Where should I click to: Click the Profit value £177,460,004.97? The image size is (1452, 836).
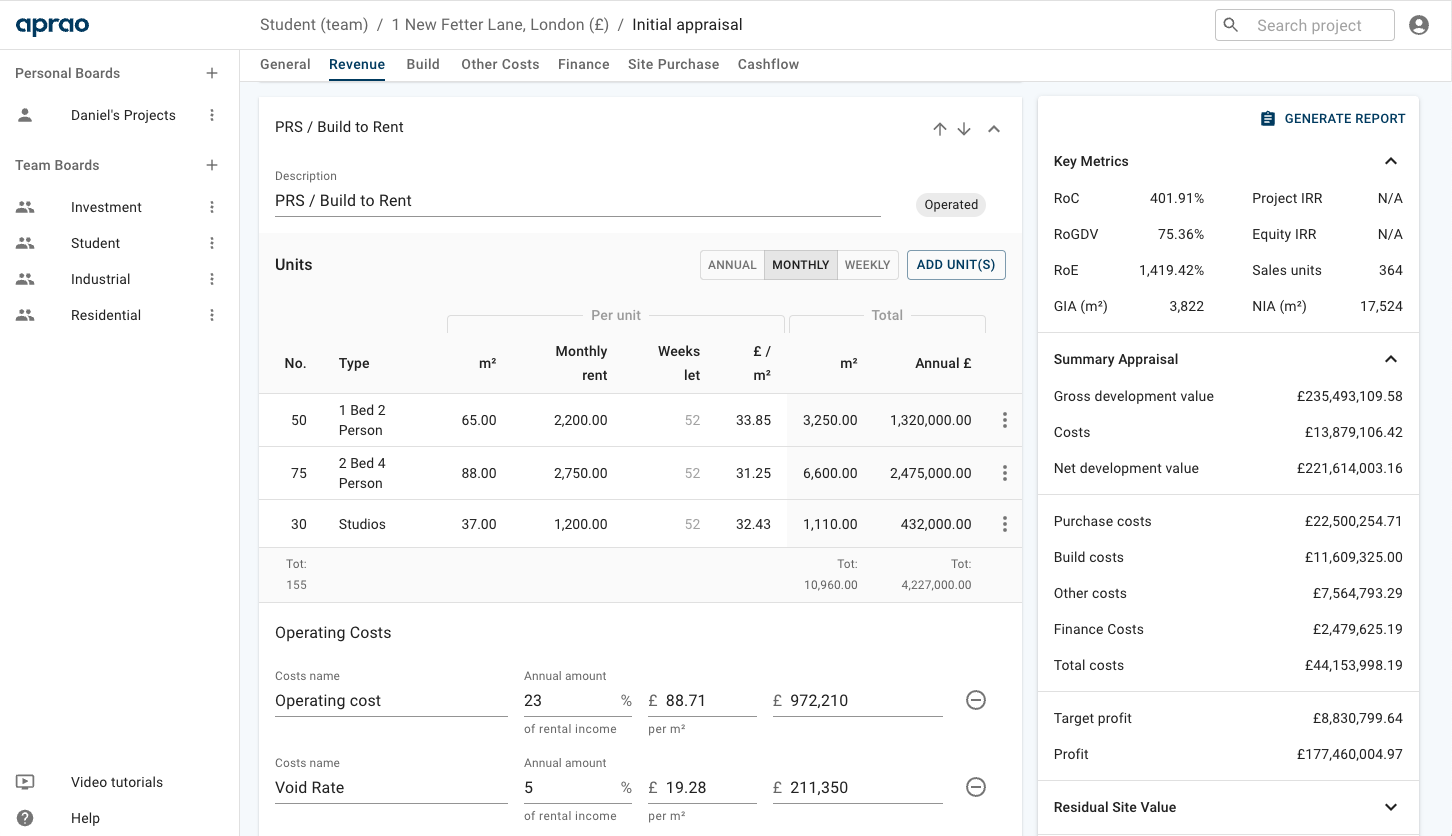point(1350,754)
